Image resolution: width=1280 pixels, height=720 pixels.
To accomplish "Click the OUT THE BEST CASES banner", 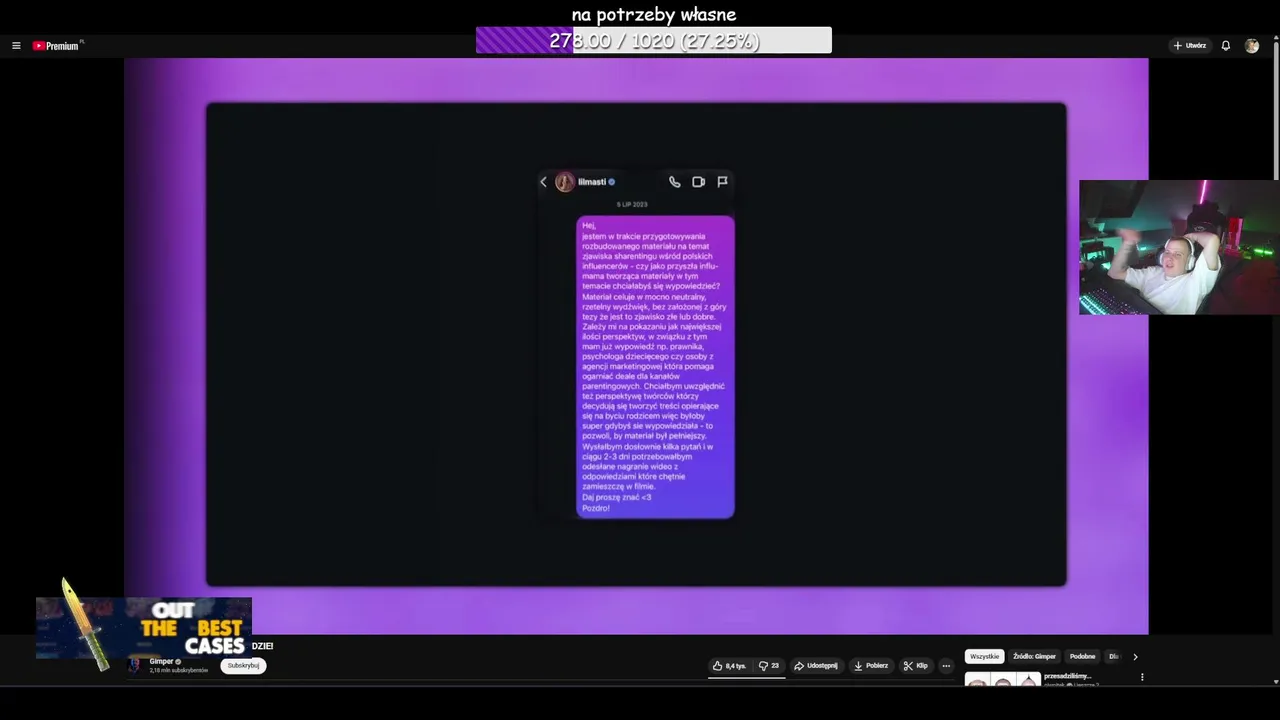I will coord(144,628).
